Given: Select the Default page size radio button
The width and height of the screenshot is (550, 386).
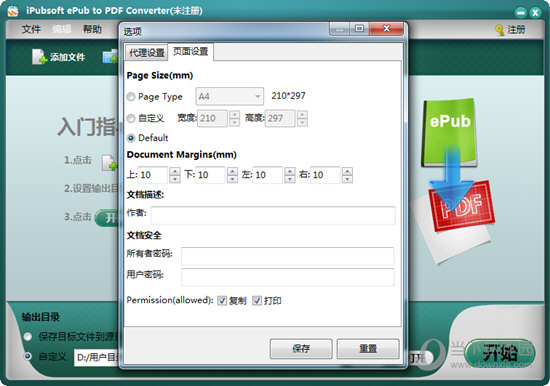Looking at the screenshot, I should (x=131, y=138).
